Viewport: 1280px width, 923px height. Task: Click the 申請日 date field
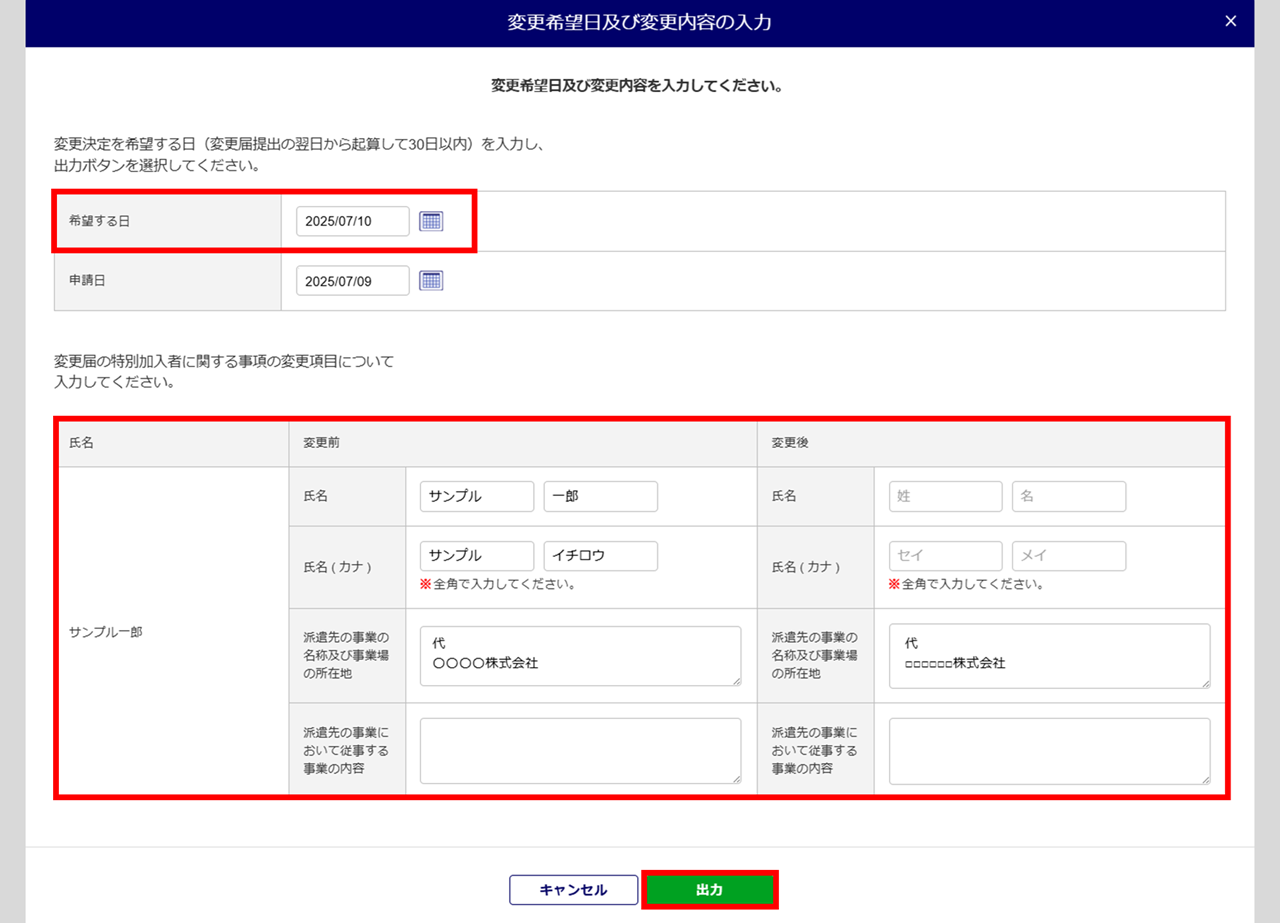[x=352, y=281]
